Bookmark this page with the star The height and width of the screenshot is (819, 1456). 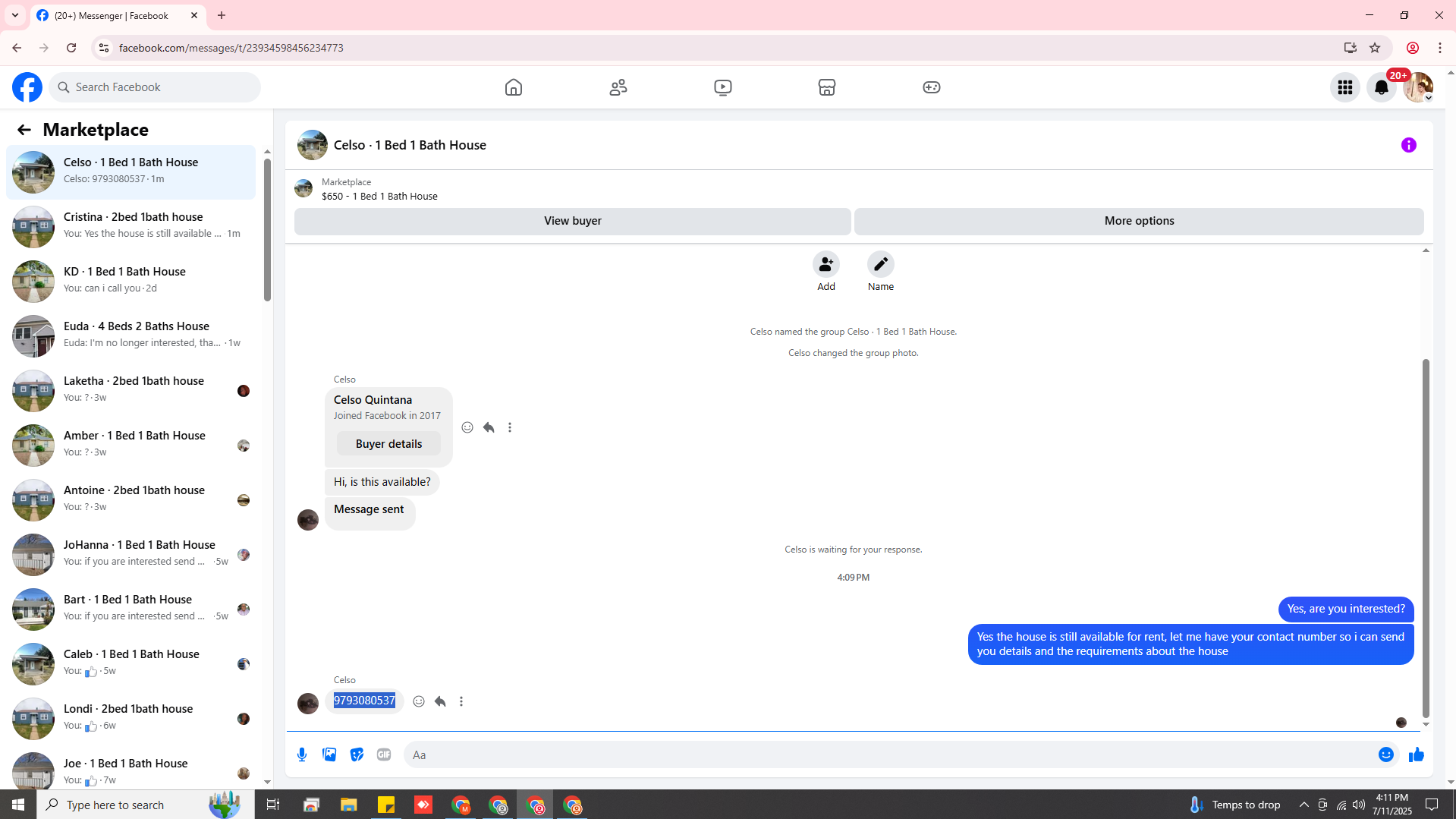click(1375, 48)
